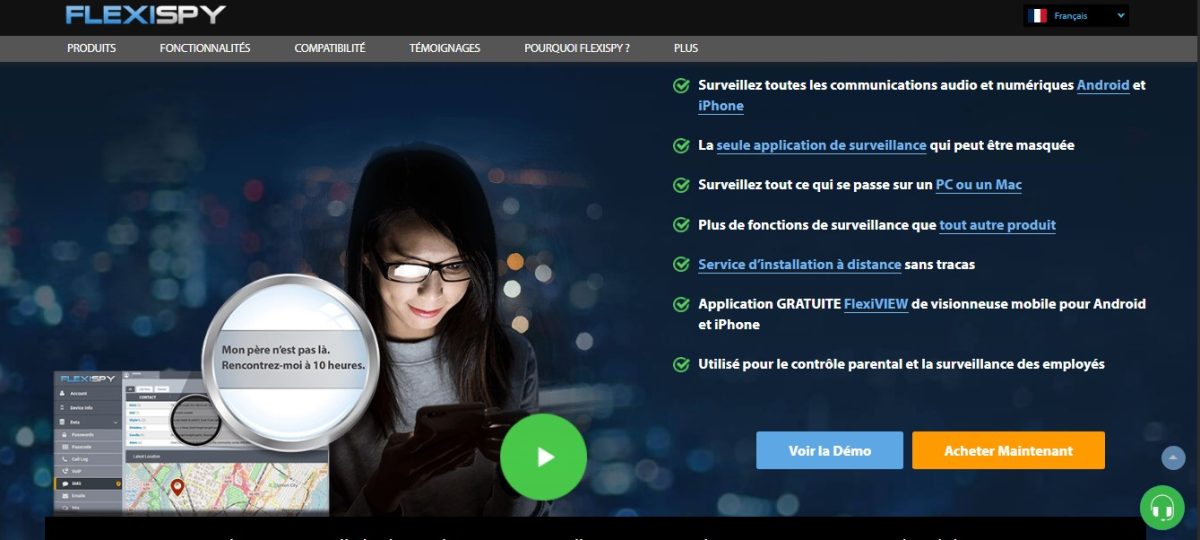Click the text 'sans tracas'
1200x540 pixels.
pos(939,265)
